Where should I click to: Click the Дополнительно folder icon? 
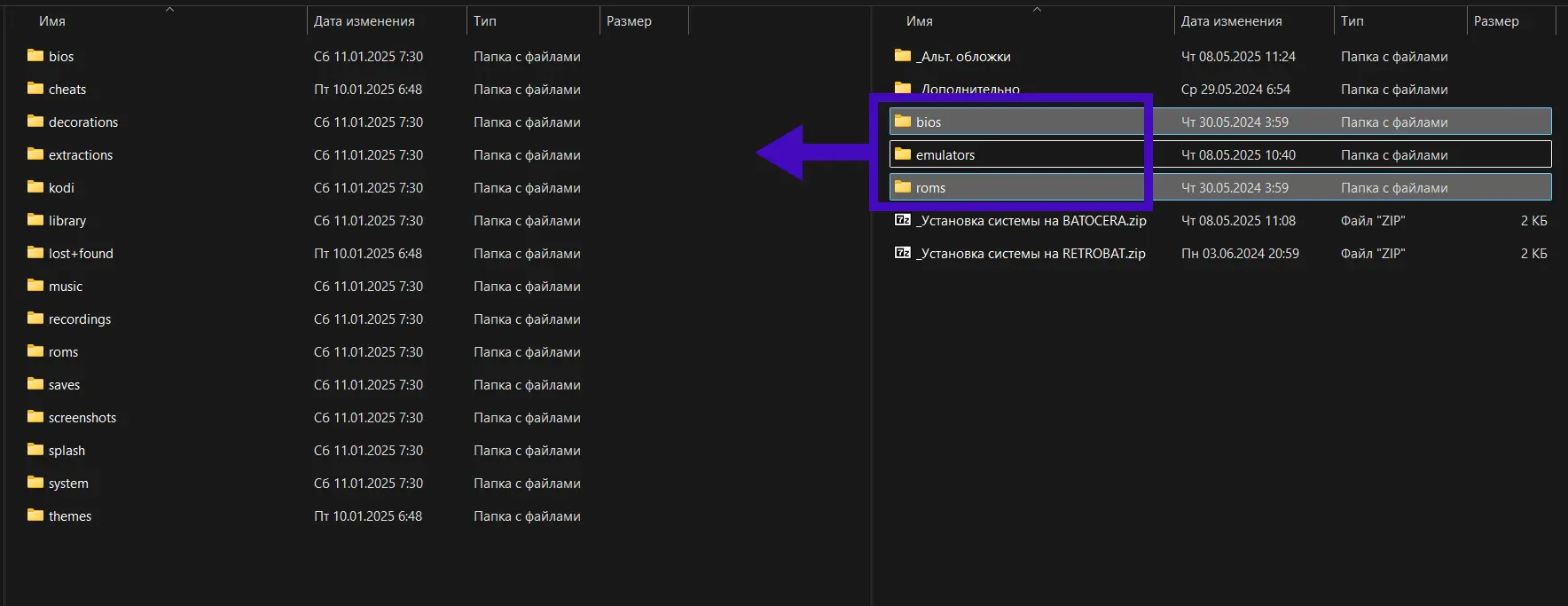point(903,89)
